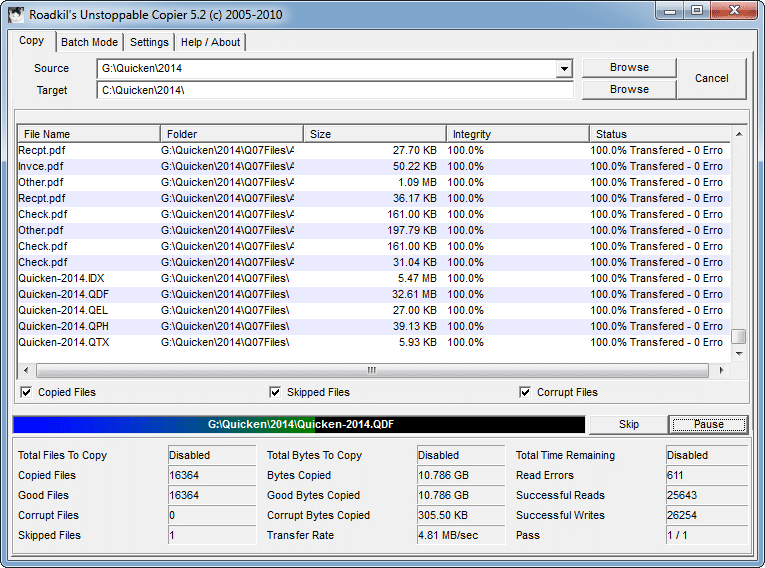Click the 197.79 KB size cell

tap(412, 230)
